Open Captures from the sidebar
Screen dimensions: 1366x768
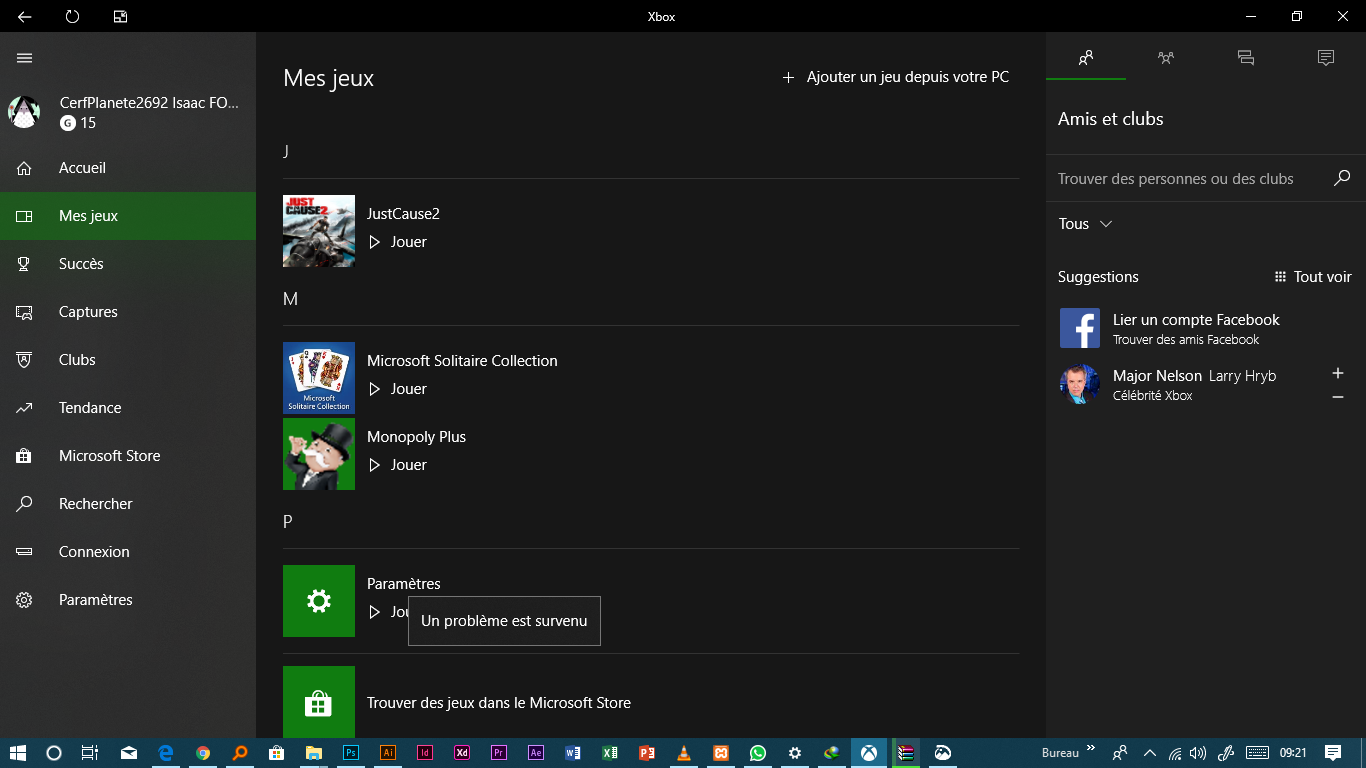click(x=128, y=312)
